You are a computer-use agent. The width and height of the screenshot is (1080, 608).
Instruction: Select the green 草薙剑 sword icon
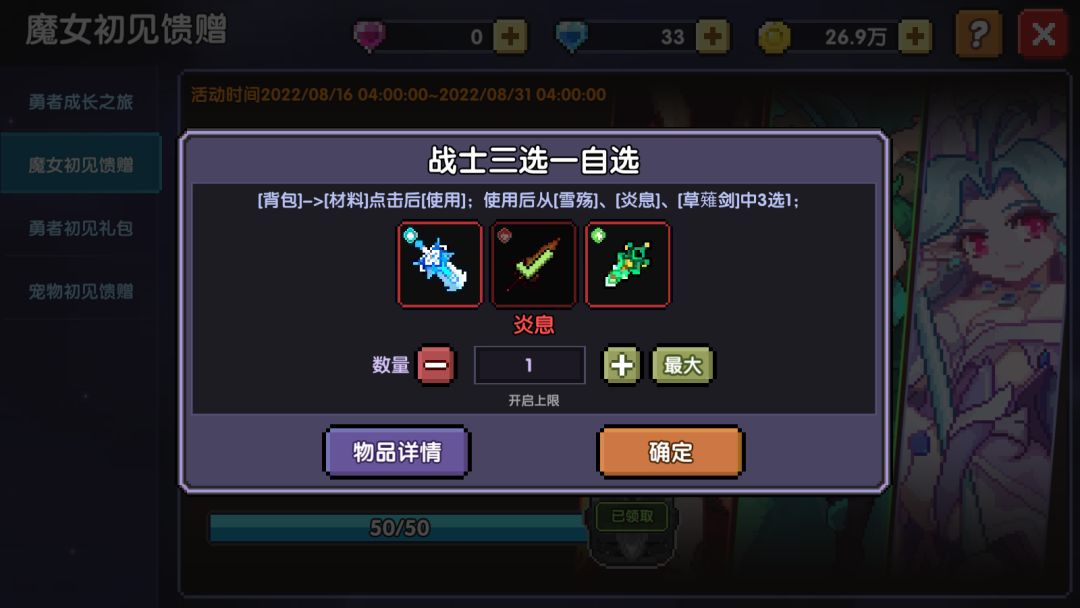click(627, 264)
